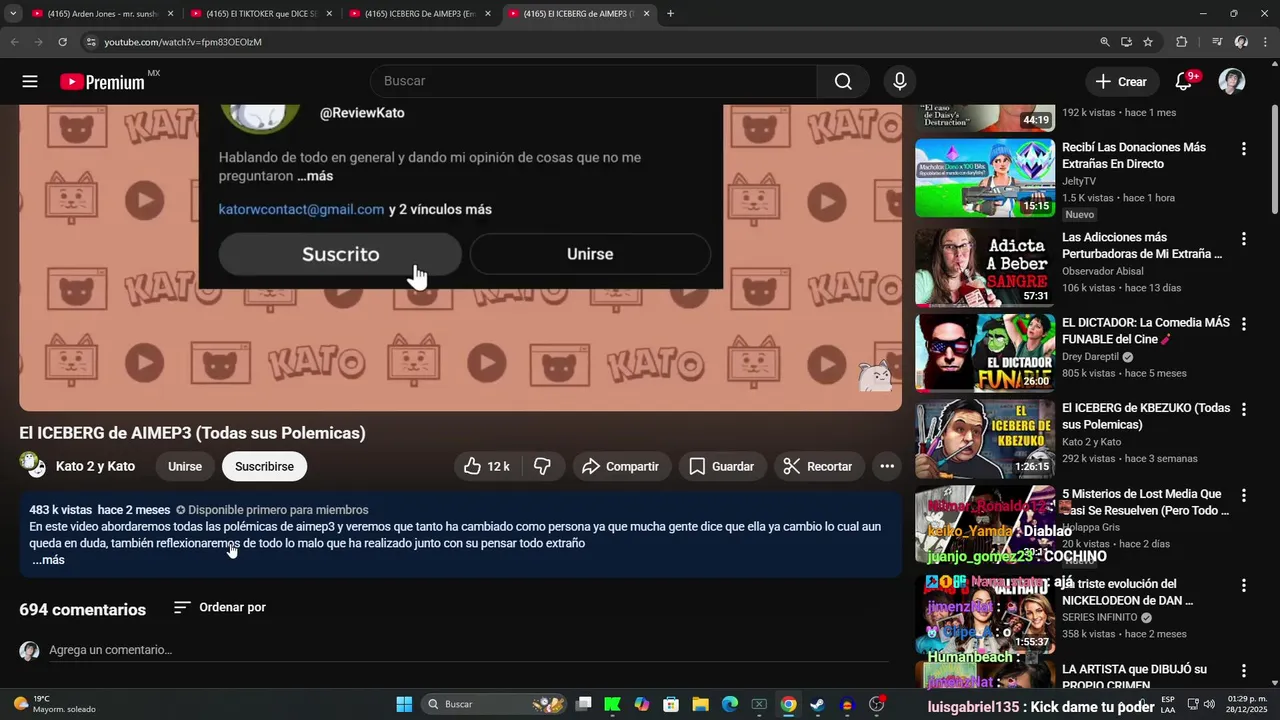
Task: Open options for ICEBERG de KBEZUKO video
Action: [1244, 409]
